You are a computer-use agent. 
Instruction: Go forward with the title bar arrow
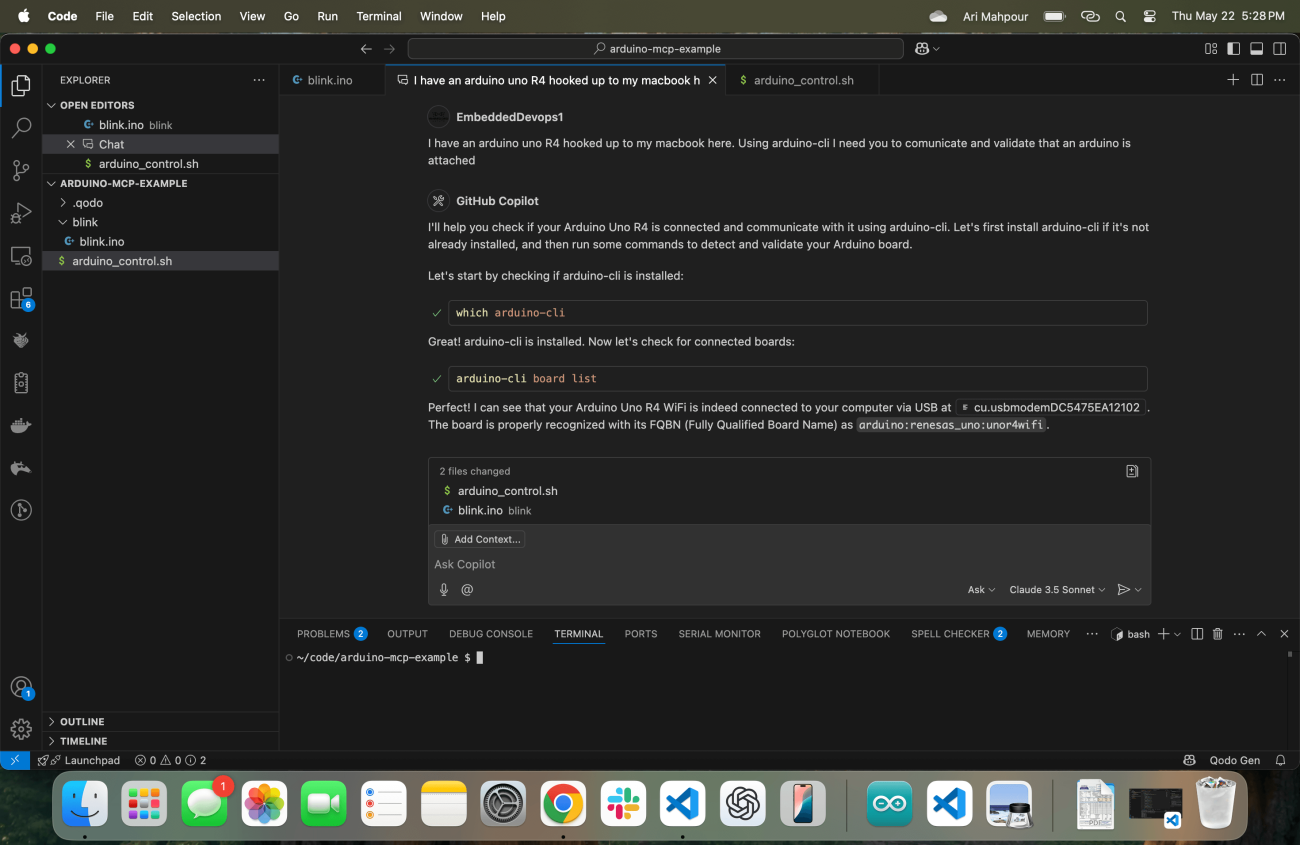tap(389, 48)
